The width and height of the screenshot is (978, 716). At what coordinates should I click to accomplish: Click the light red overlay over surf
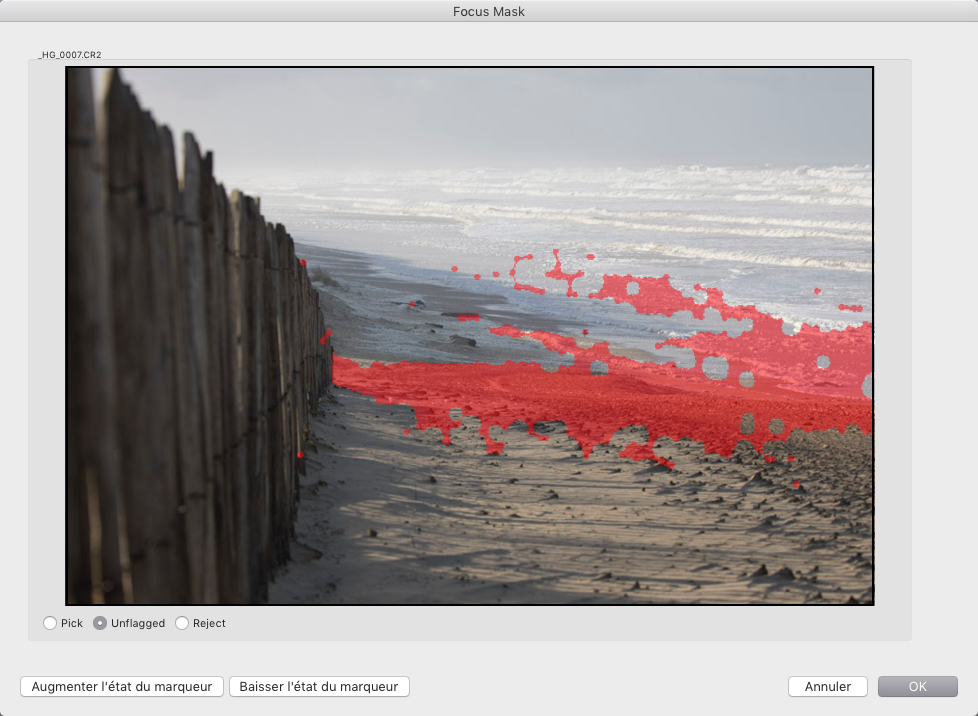[x=780, y=349]
